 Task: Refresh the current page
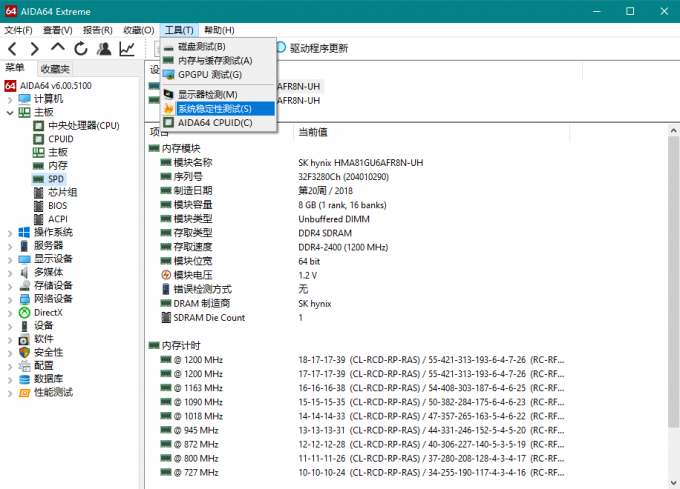click(x=81, y=49)
